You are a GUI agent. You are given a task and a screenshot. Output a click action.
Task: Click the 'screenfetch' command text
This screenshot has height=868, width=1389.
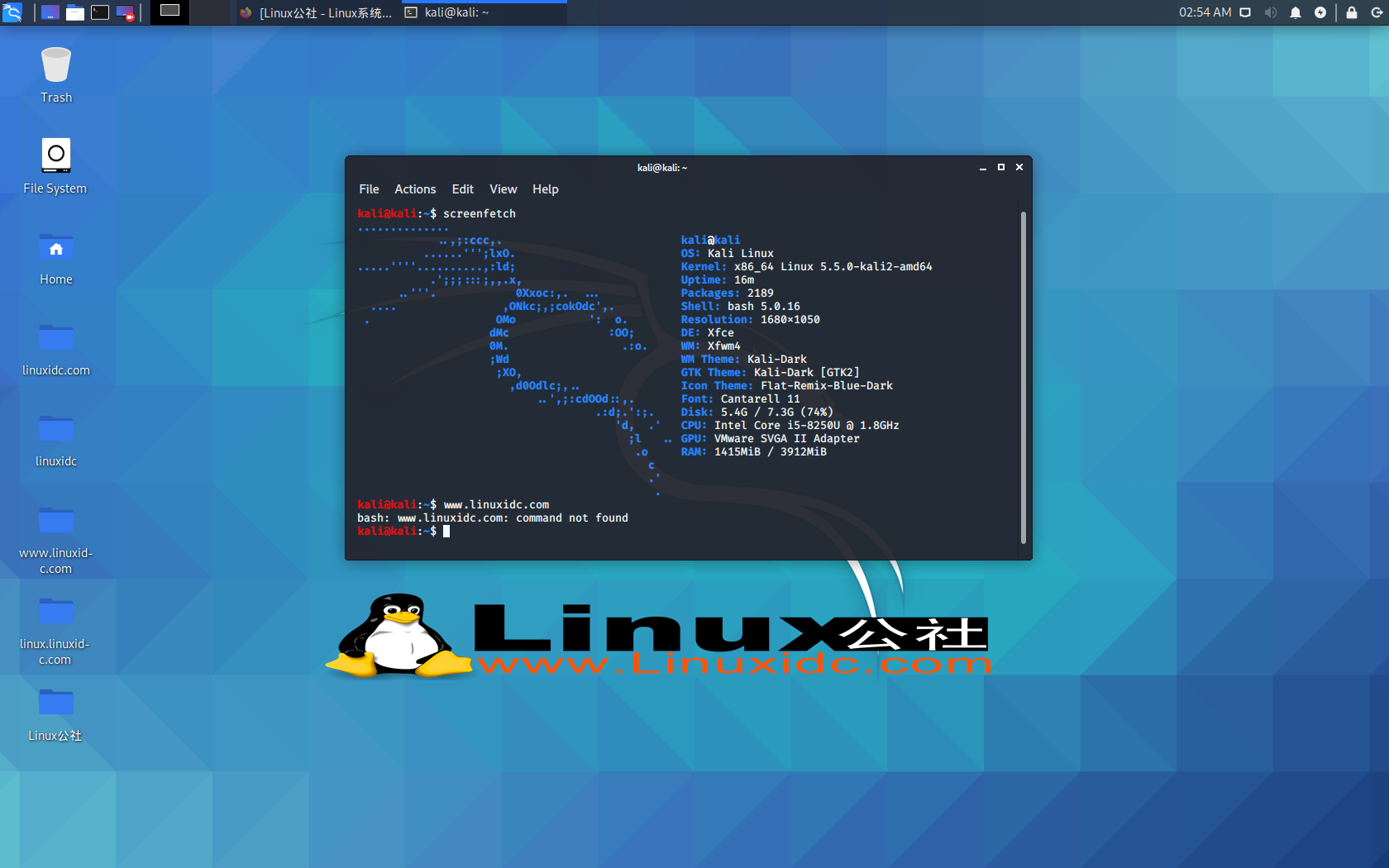(x=480, y=213)
